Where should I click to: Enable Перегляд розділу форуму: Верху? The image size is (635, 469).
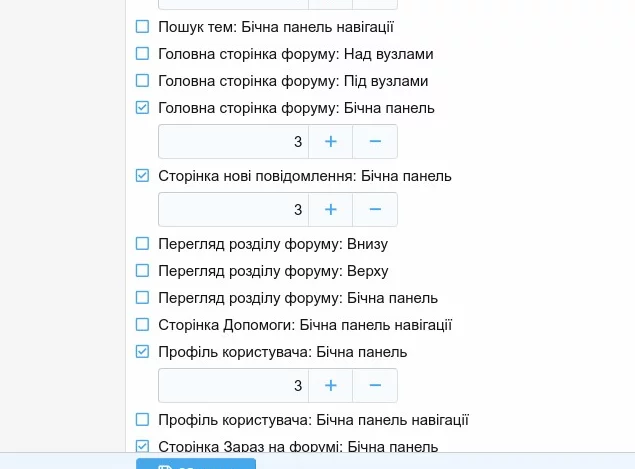click(x=142, y=271)
